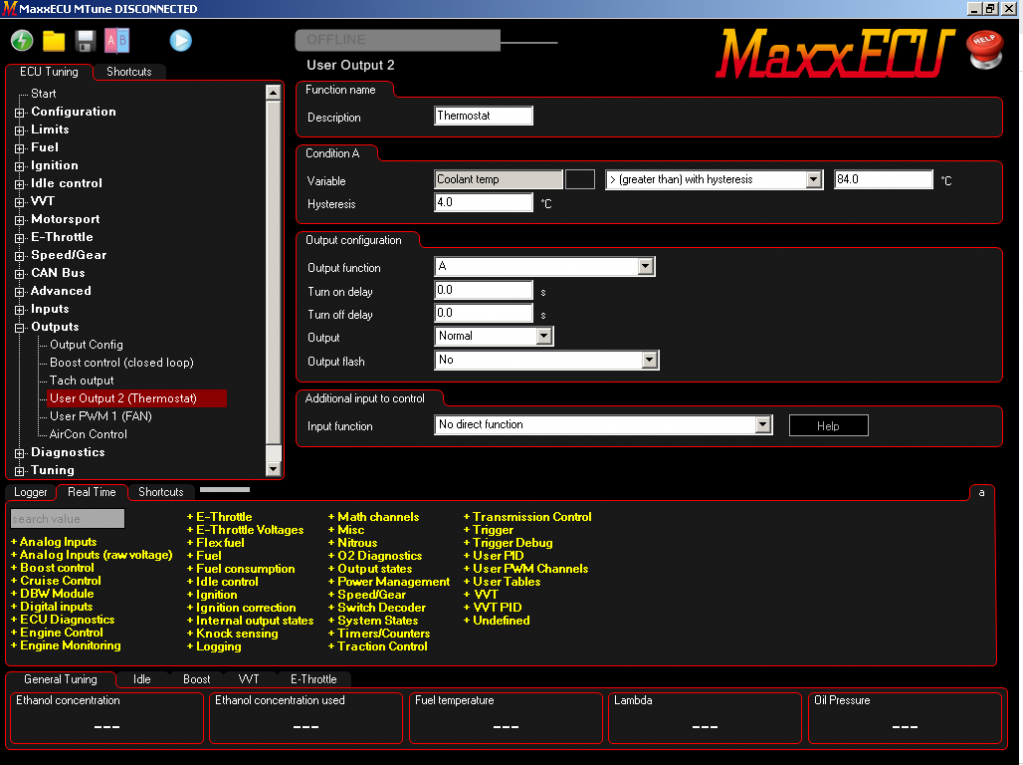
Task: Switch to the Shortcuts tab beside ECU Tuning
Action: click(129, 72)
